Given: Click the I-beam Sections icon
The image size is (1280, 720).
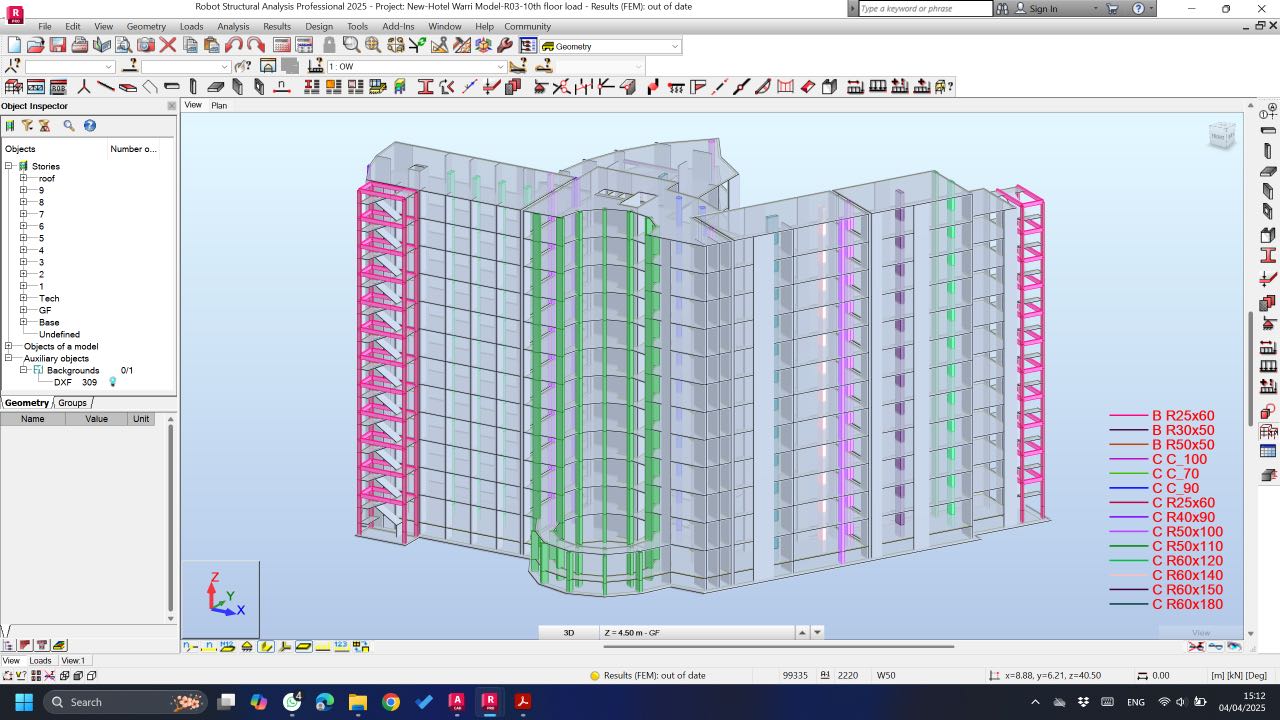Looking at the screenshot, I should coord(425,87).
